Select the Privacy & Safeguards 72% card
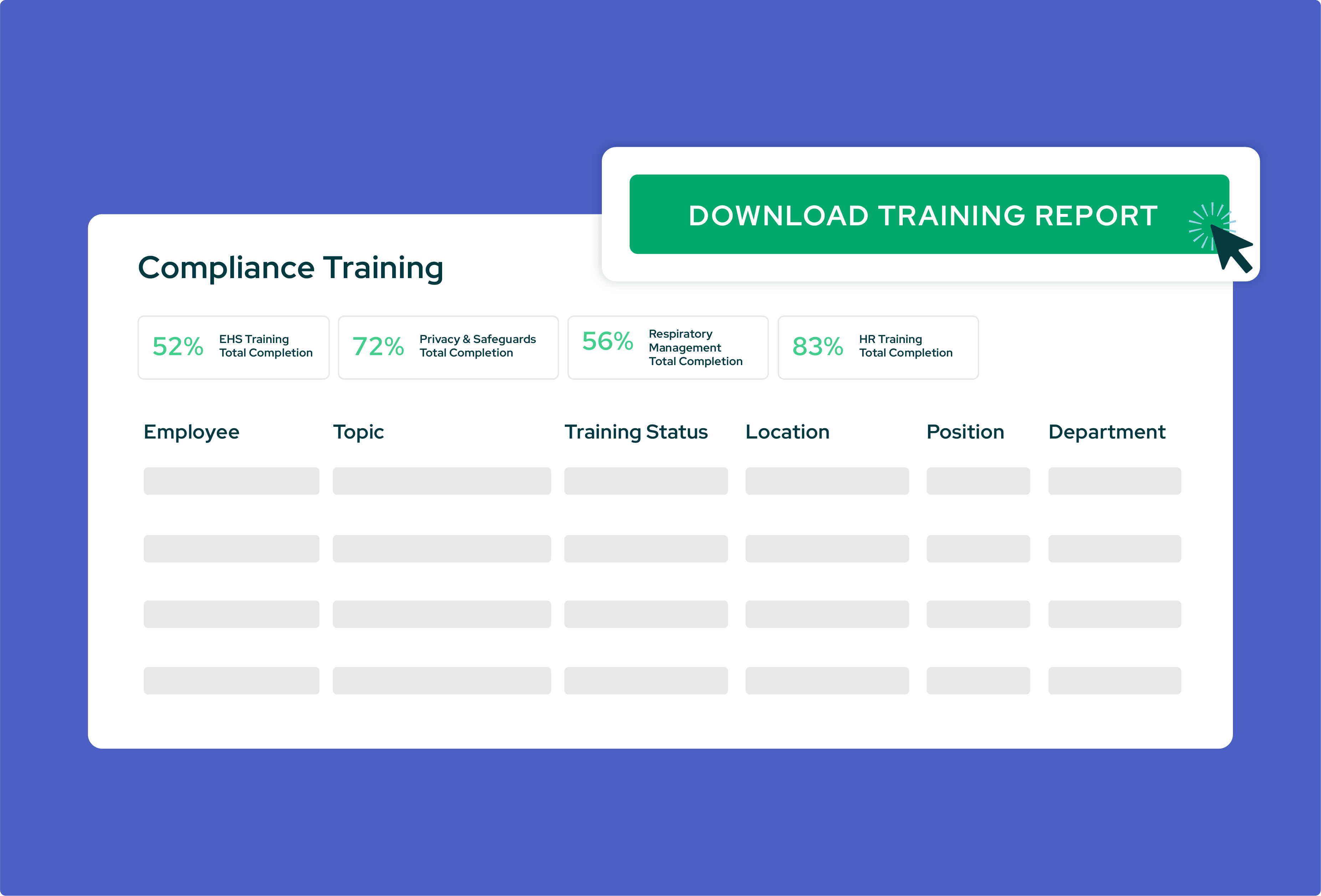This screenshot has height=896, width=1321. click(x=449, y=347)
